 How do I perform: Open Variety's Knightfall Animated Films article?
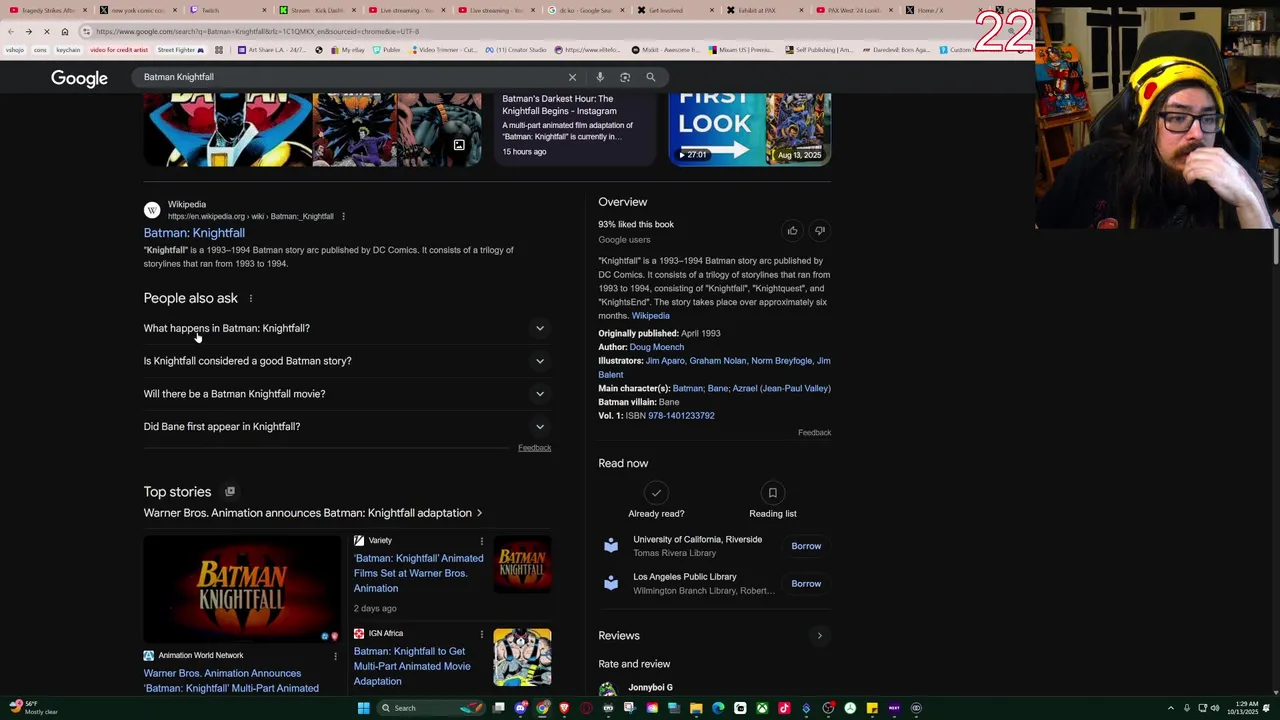[418, 573]
